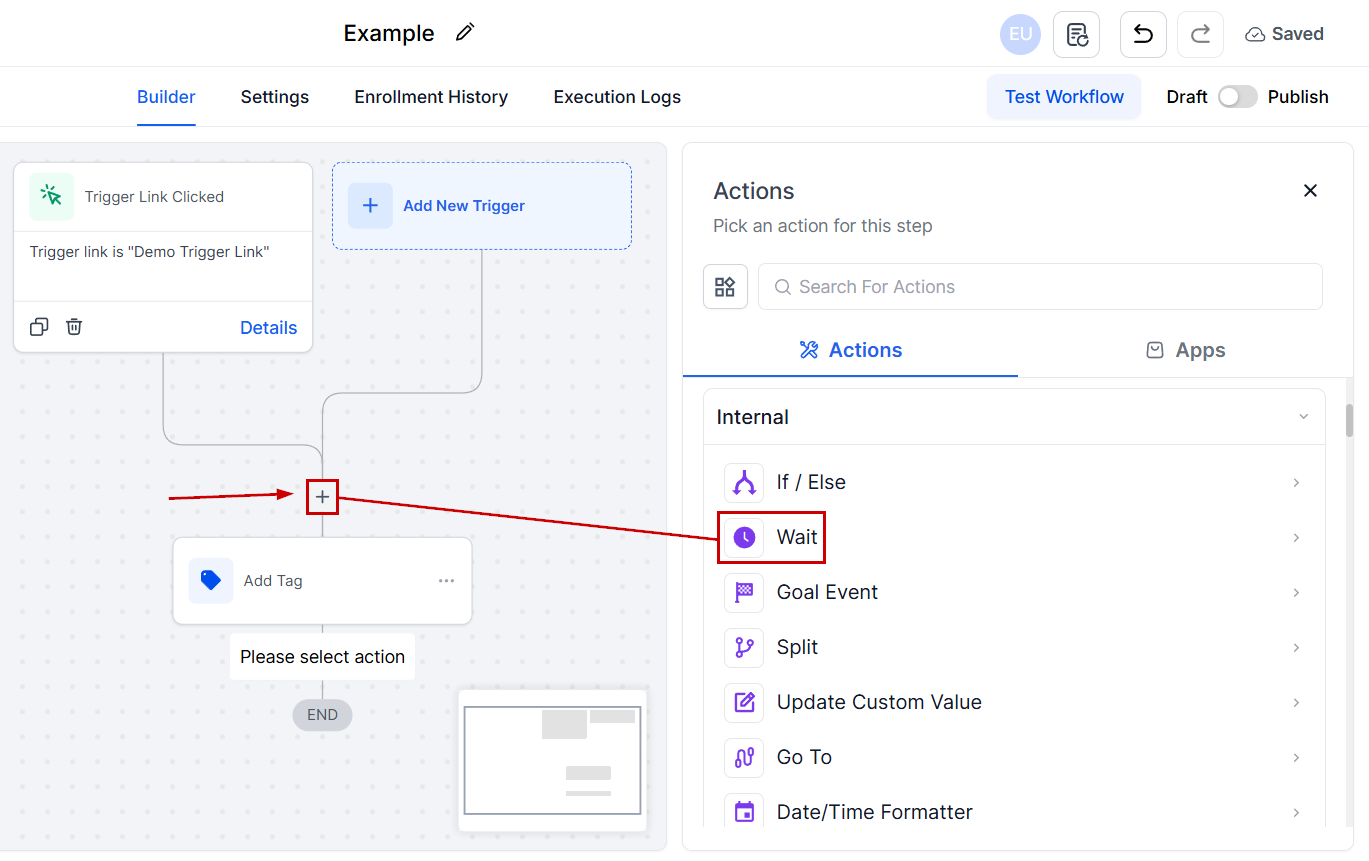Toggle the workflow from Draft to Publish
The height and width of the screenshot is (861, 1369).
(1237, 96)
